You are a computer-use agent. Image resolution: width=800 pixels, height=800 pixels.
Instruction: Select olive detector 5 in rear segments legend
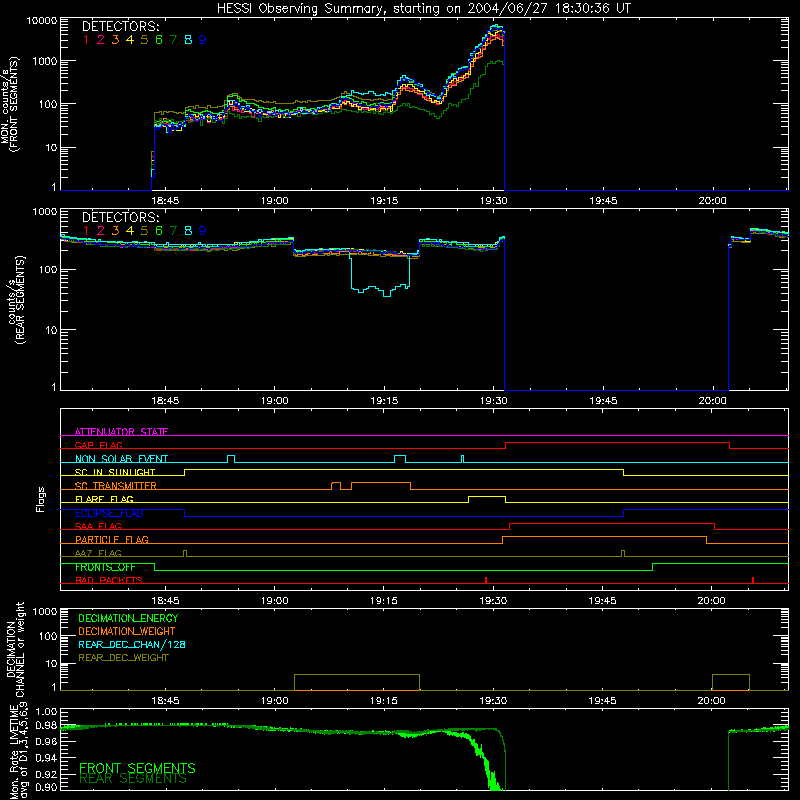tap(144, 231)
